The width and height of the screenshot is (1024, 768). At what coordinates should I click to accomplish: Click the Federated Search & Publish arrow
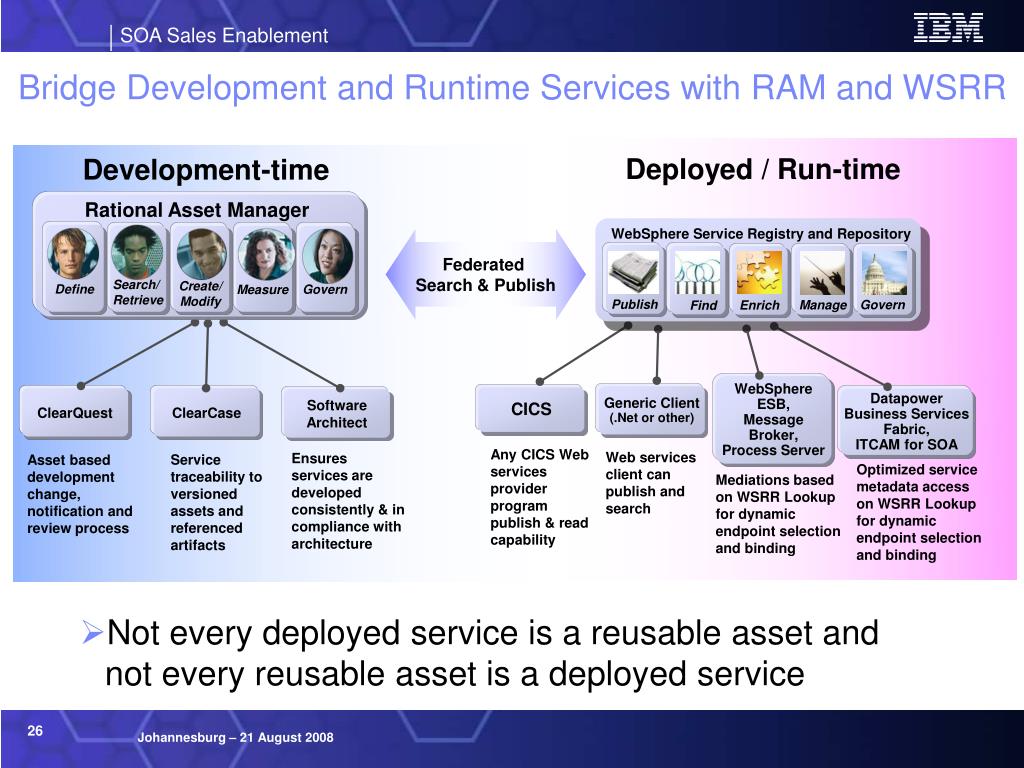click(485, 274)
